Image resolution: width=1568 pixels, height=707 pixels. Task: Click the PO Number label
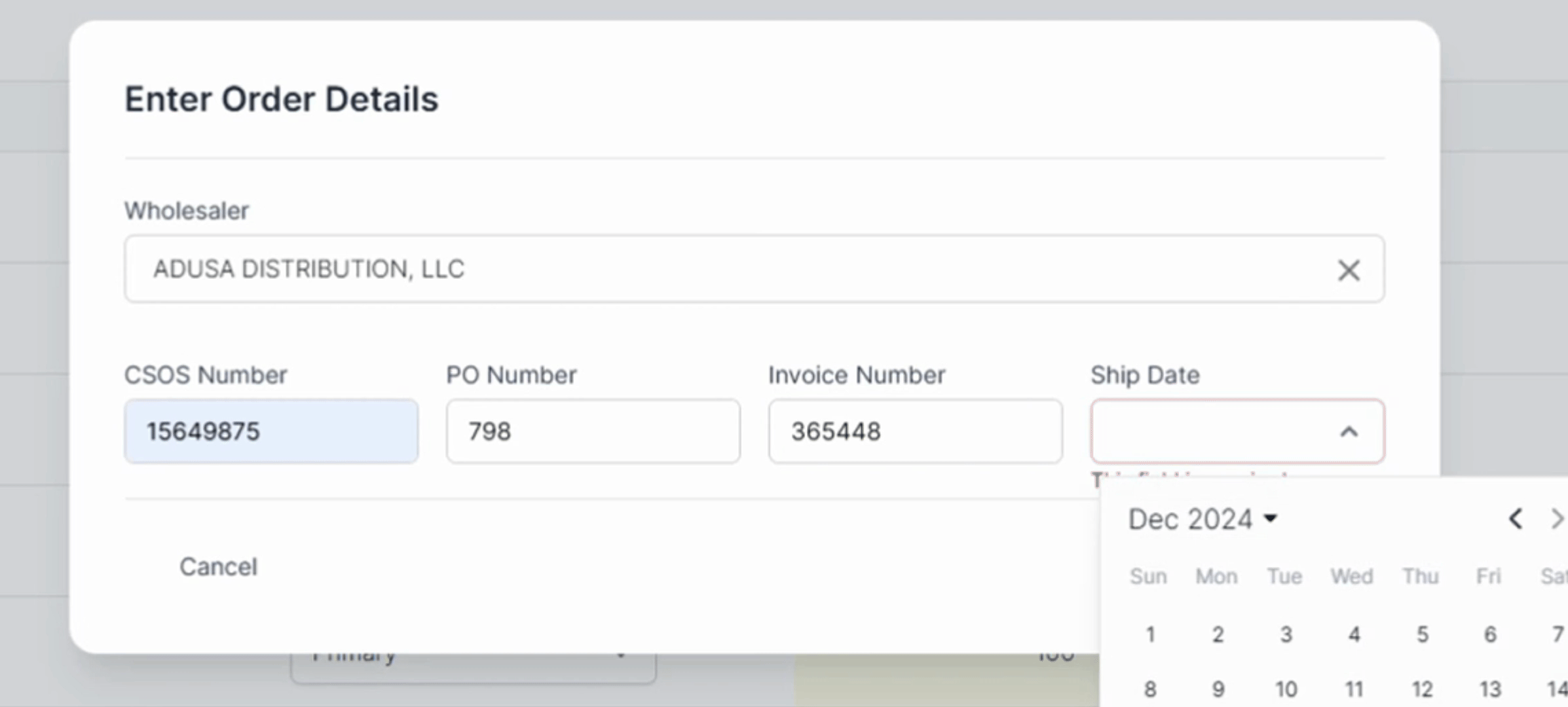[512, 375]
